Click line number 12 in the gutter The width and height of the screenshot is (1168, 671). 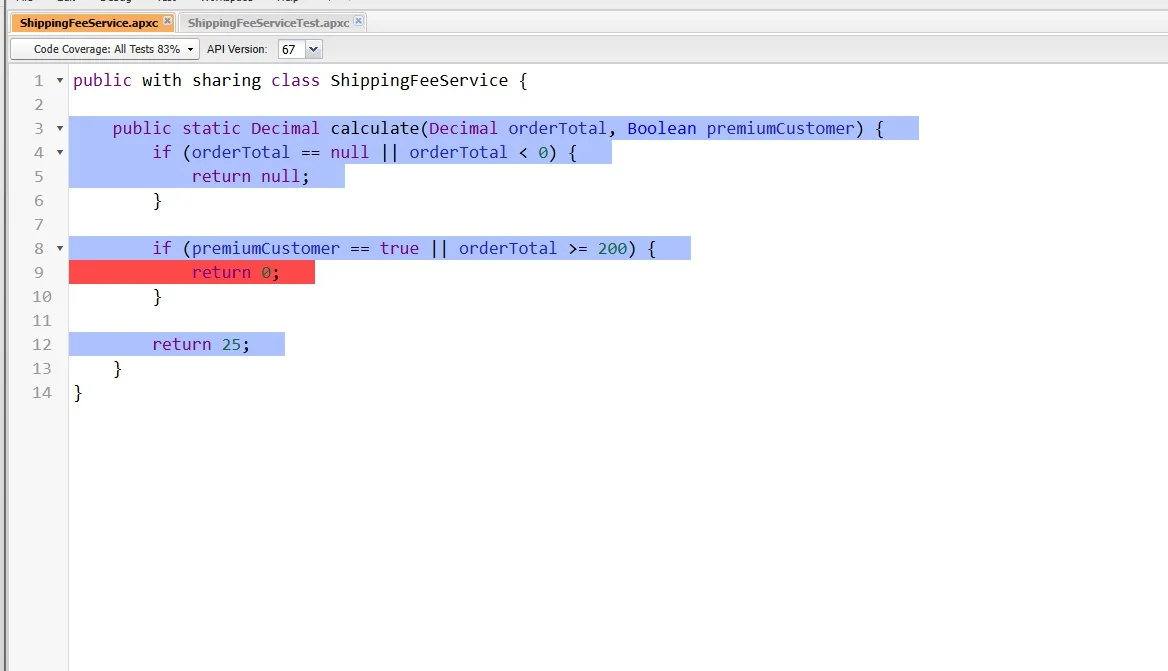(42, 345)
